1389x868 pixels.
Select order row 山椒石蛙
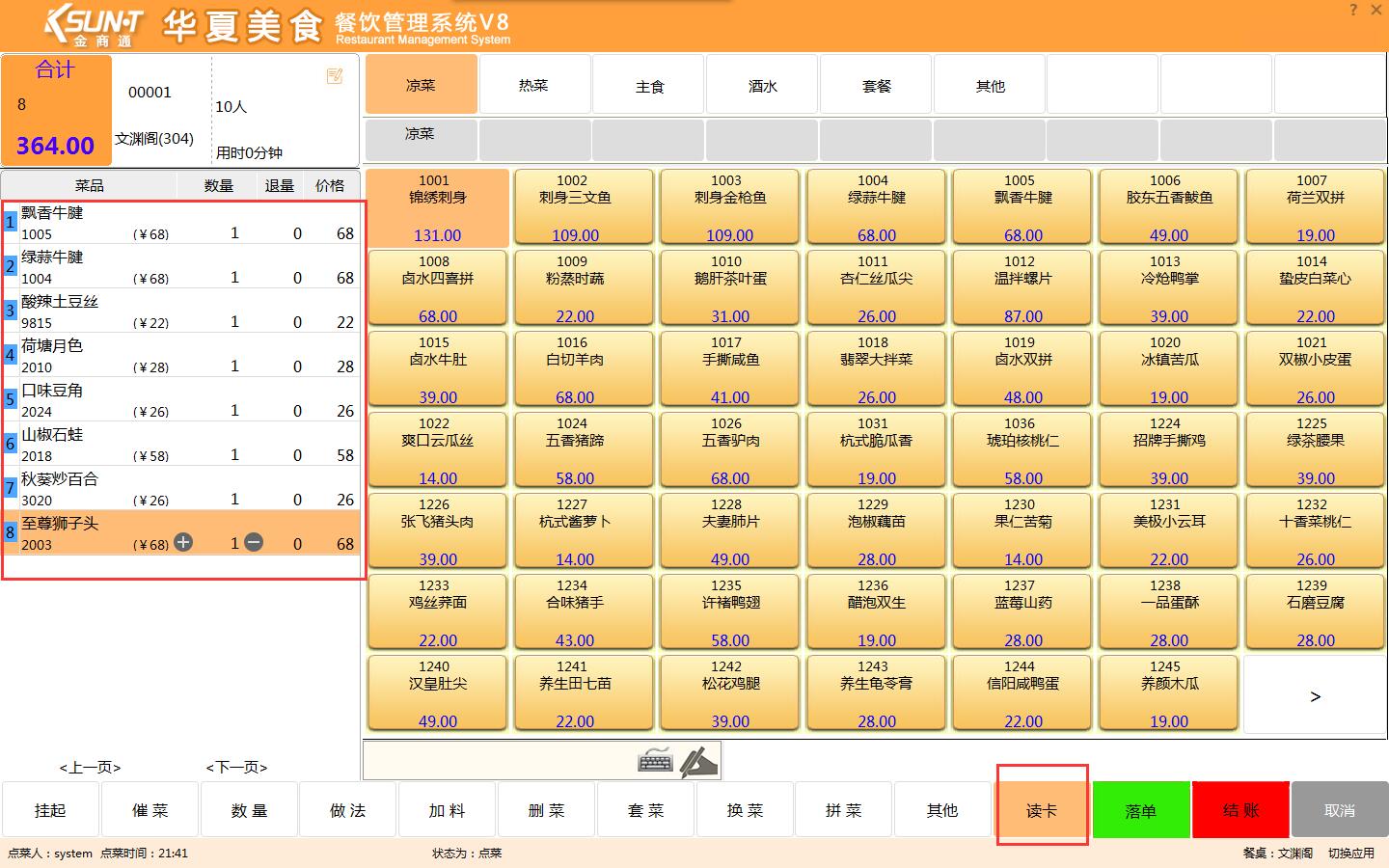[182, 444]
